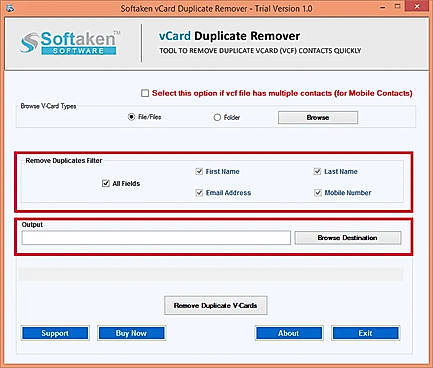Click the 'Output' label text
This screenshot has height=368, width=433.
(32, 225)
